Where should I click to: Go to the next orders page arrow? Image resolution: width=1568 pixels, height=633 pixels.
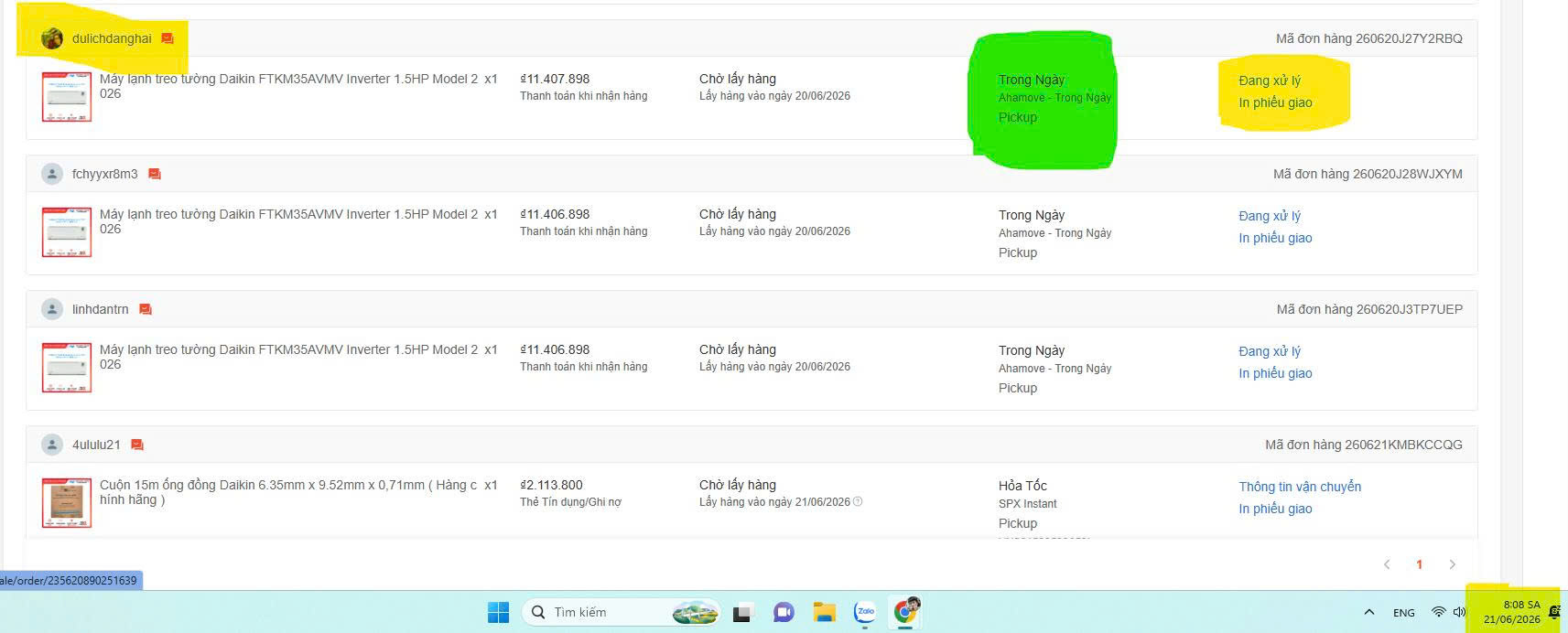tap(1453, 564)
